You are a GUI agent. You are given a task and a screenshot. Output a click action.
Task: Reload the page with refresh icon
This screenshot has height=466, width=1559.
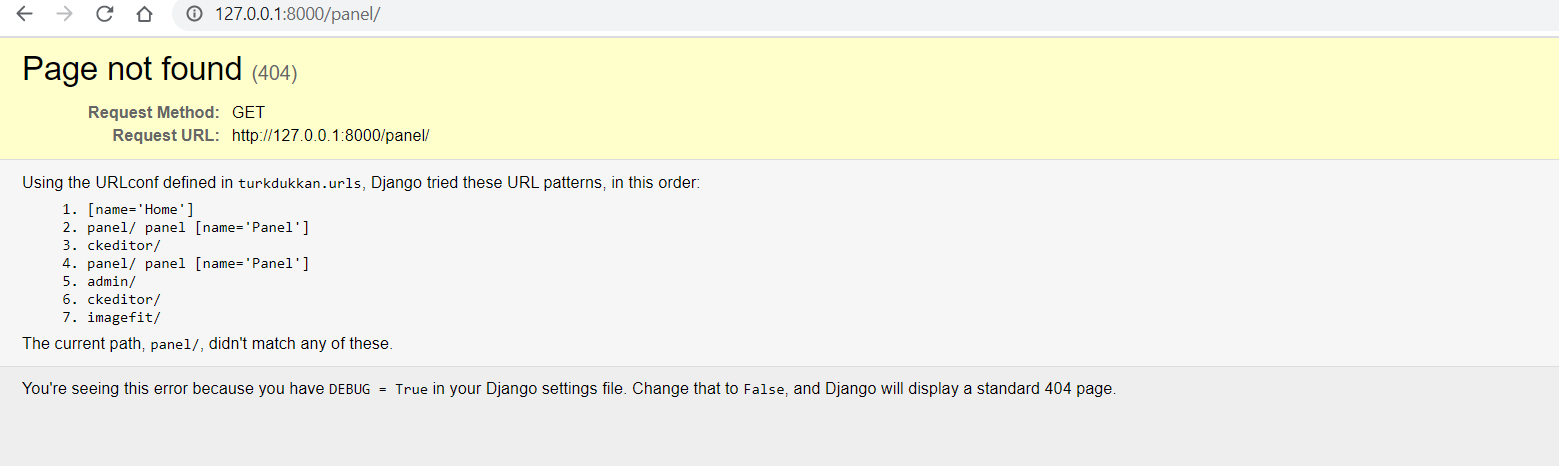tap(105, 15)
